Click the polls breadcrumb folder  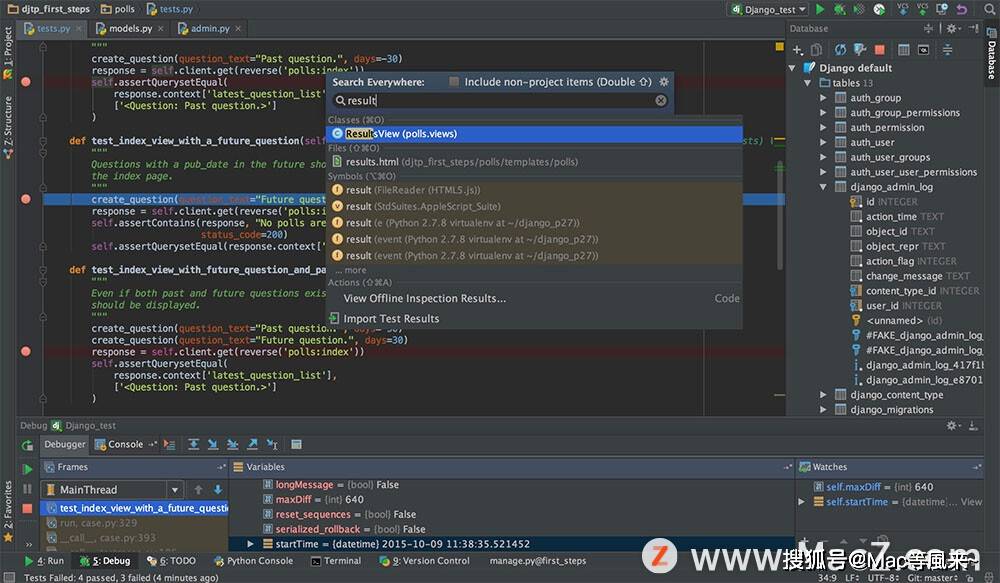[x=118, y=9]
